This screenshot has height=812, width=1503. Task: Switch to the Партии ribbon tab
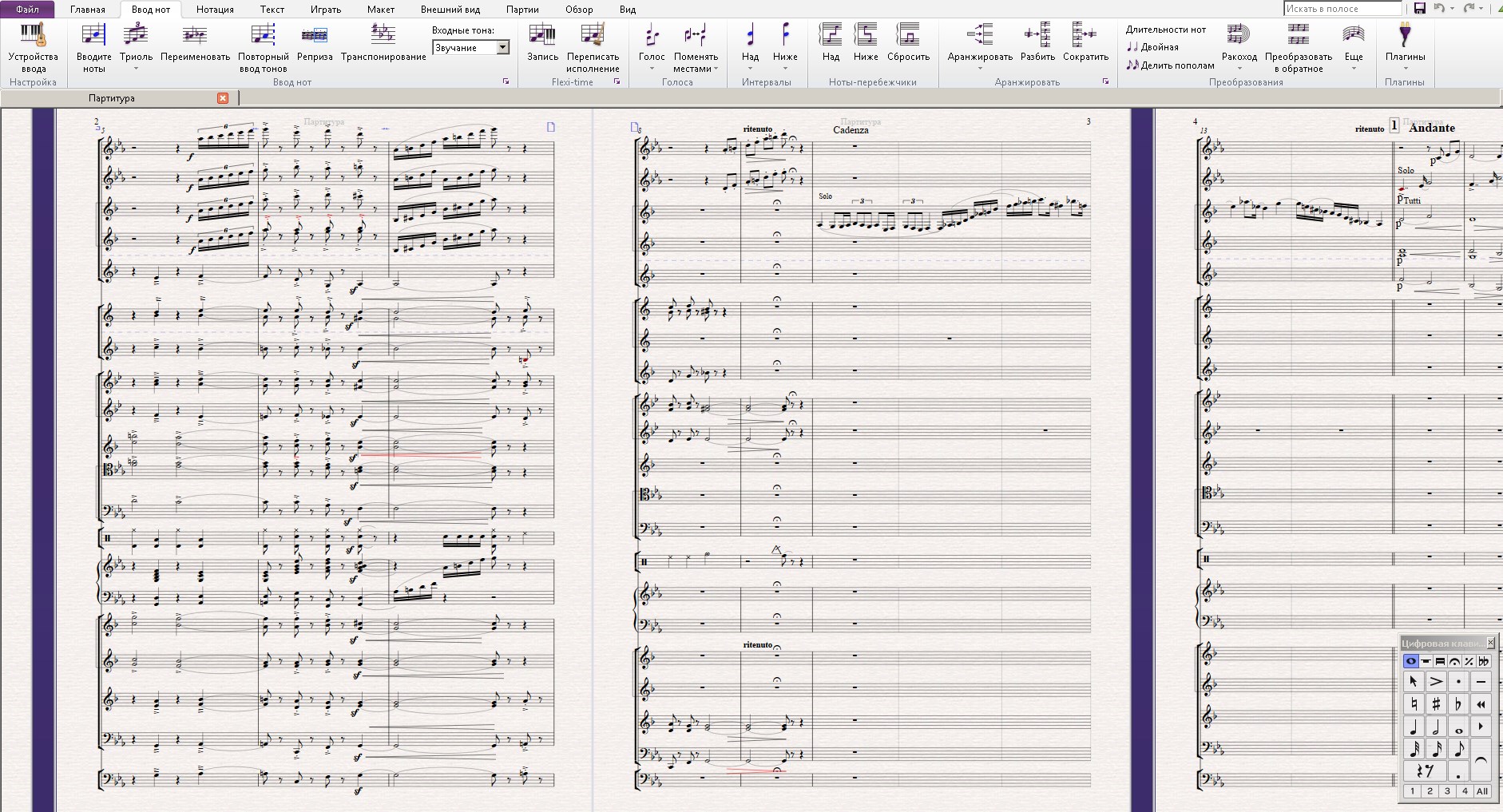pos(522,10)
